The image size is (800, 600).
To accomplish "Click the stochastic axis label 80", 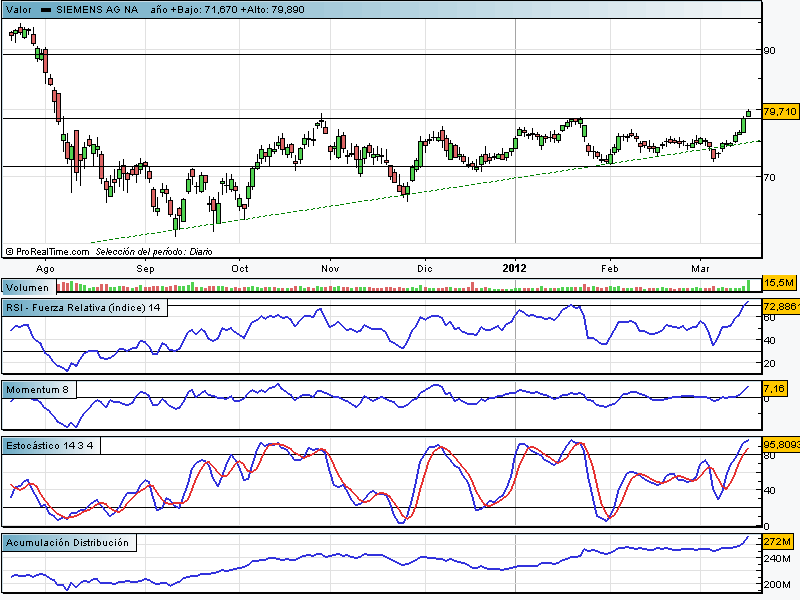I will [769, 456].
